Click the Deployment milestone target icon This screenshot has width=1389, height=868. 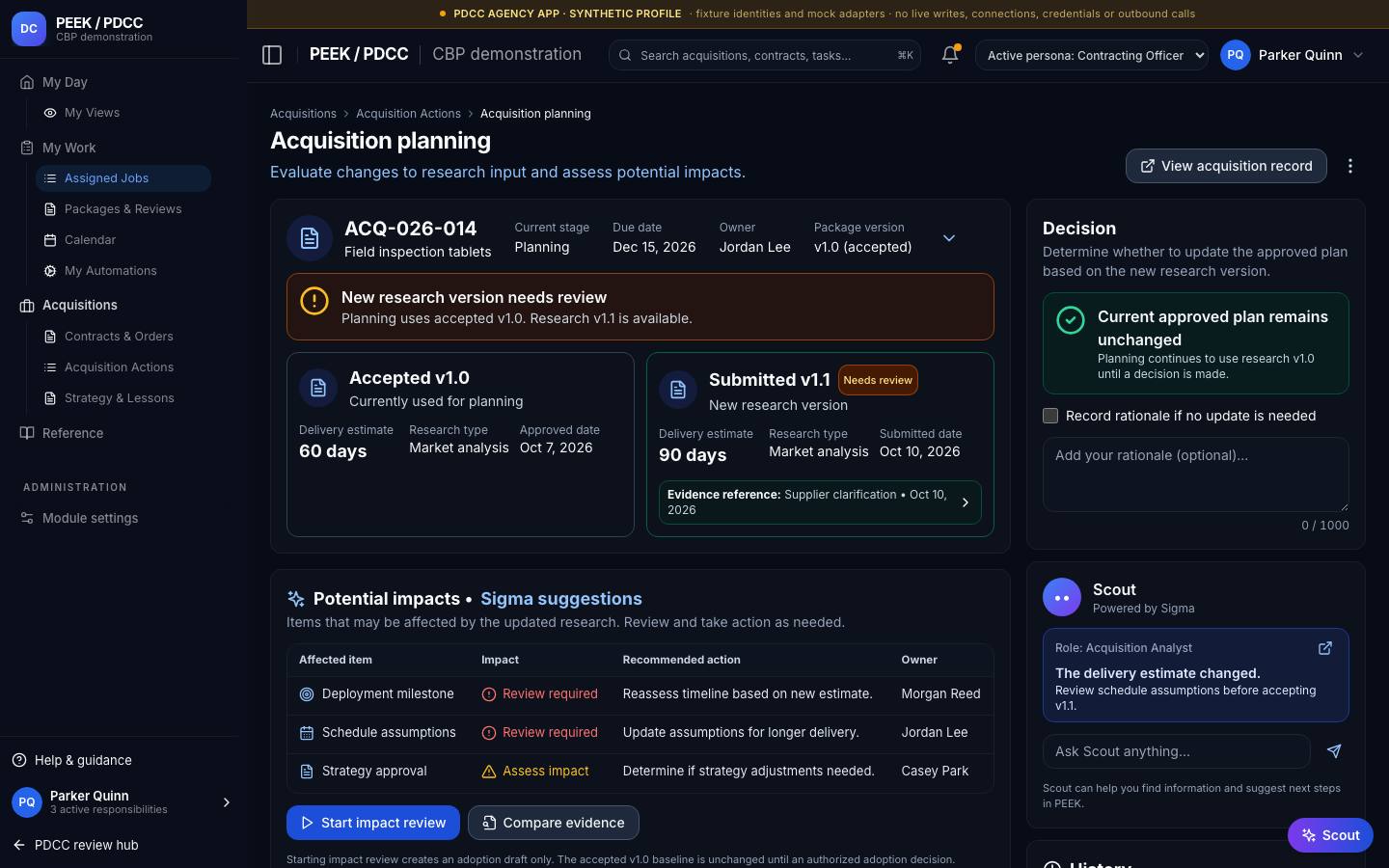click(307, 694)
